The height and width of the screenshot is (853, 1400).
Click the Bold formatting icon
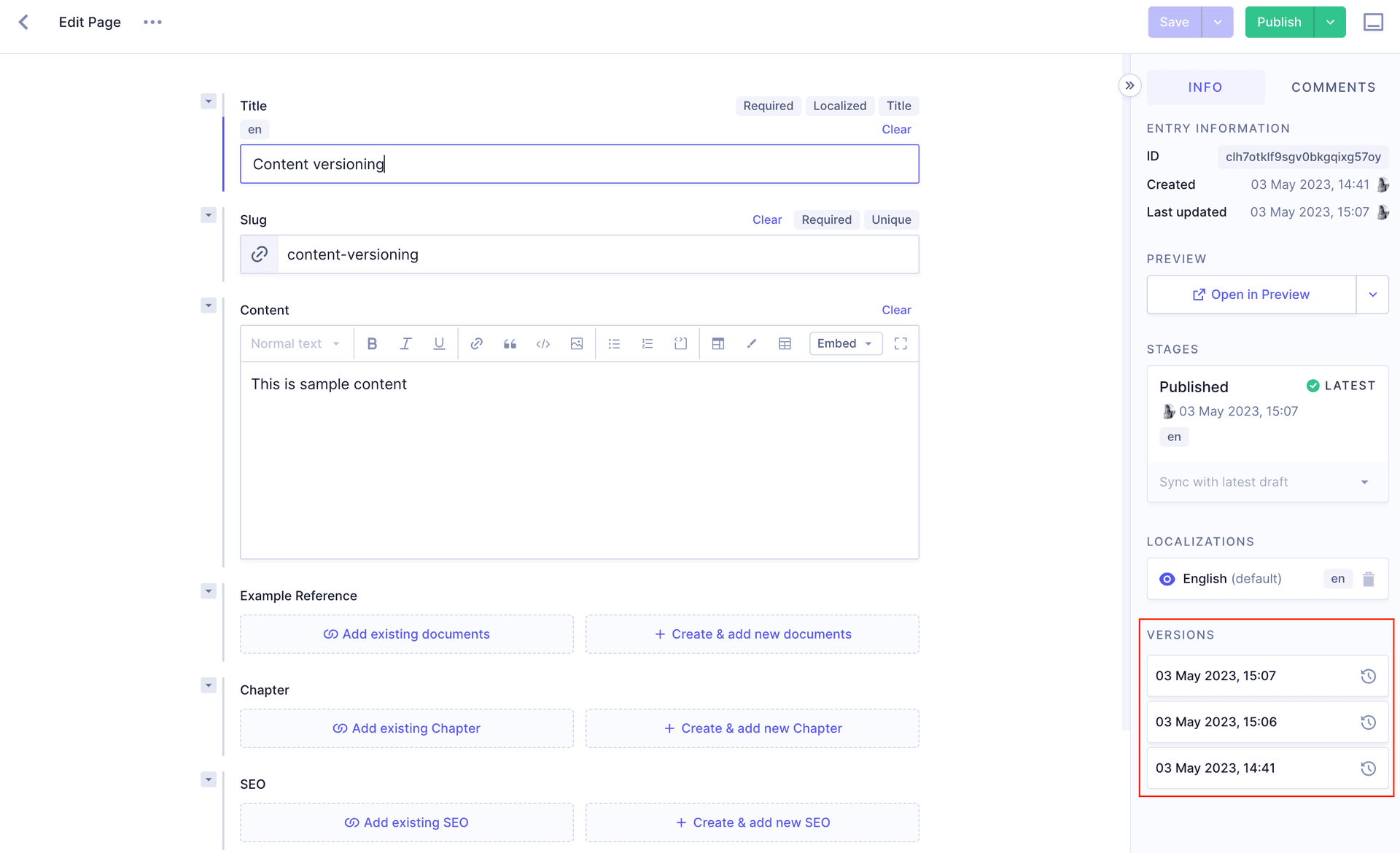click(x=370, y=343)
